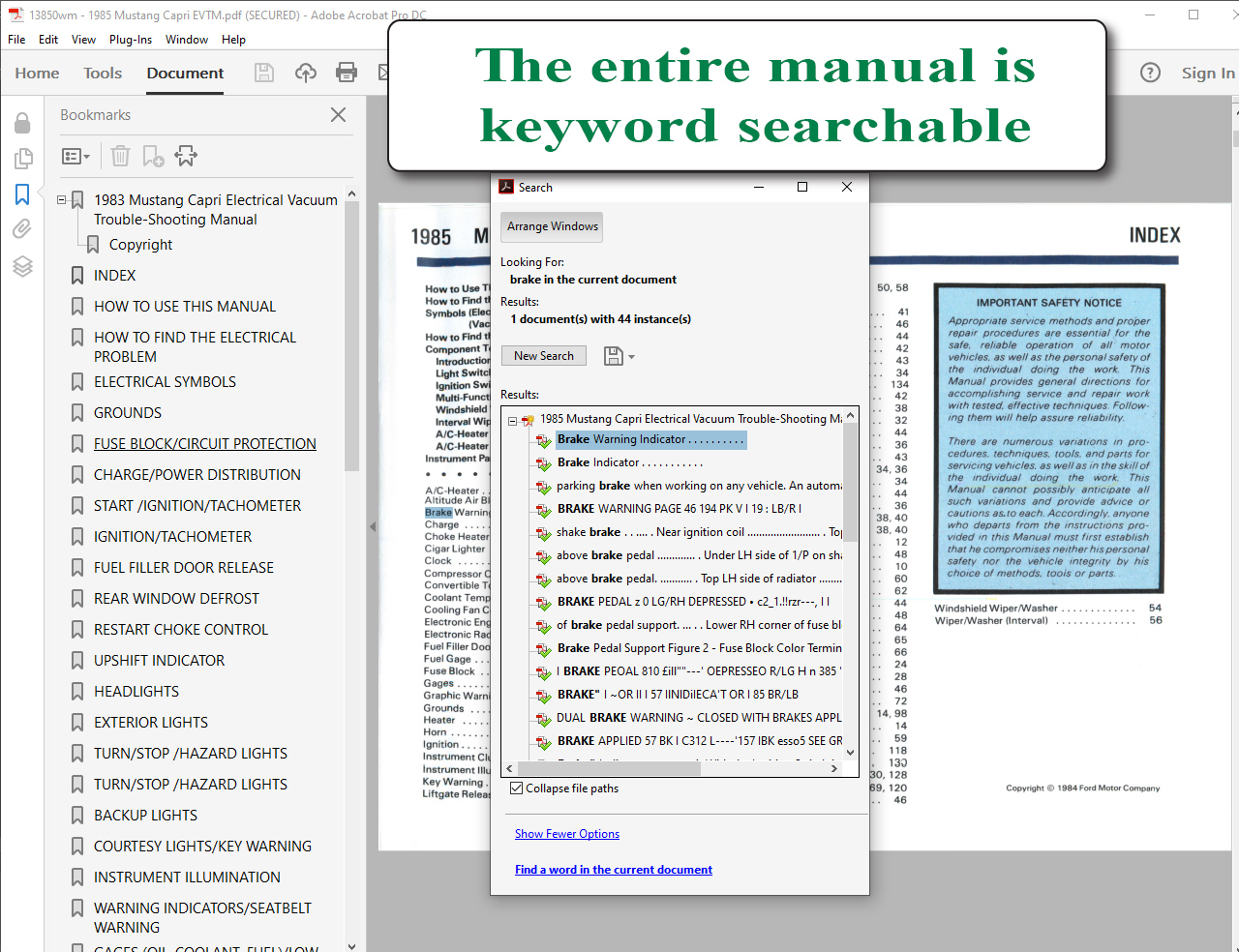
Task: Select the Brake Warning Indicator search result
Action: [x=650, y=439]
